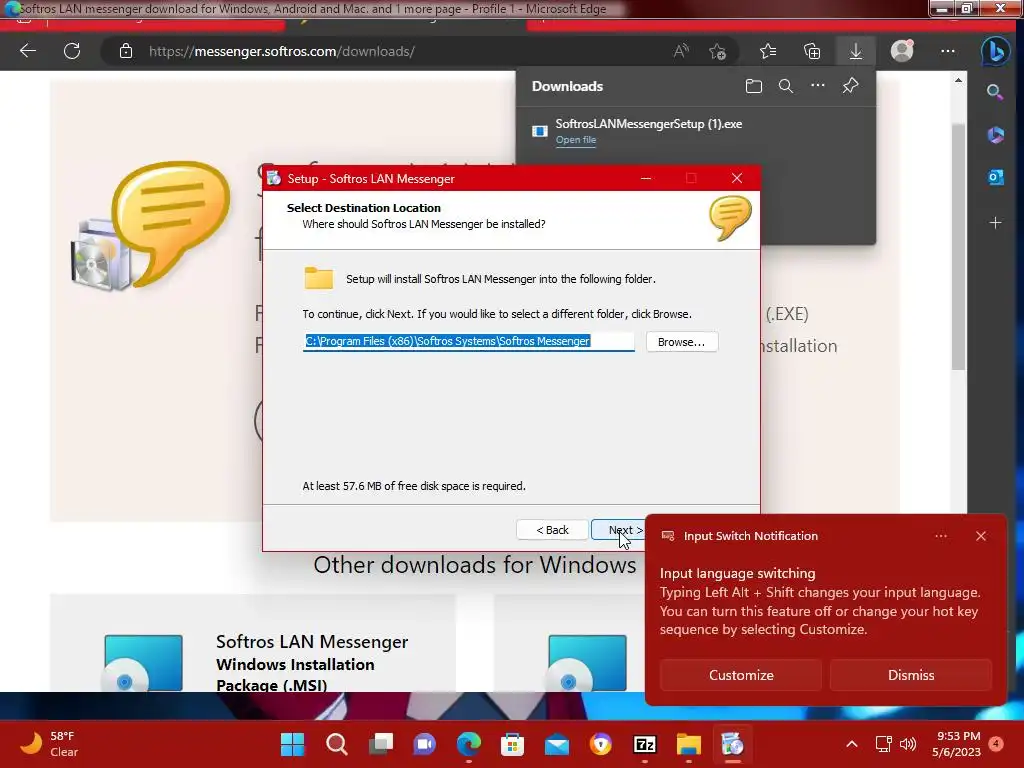Click the installation folder path field

468,342
